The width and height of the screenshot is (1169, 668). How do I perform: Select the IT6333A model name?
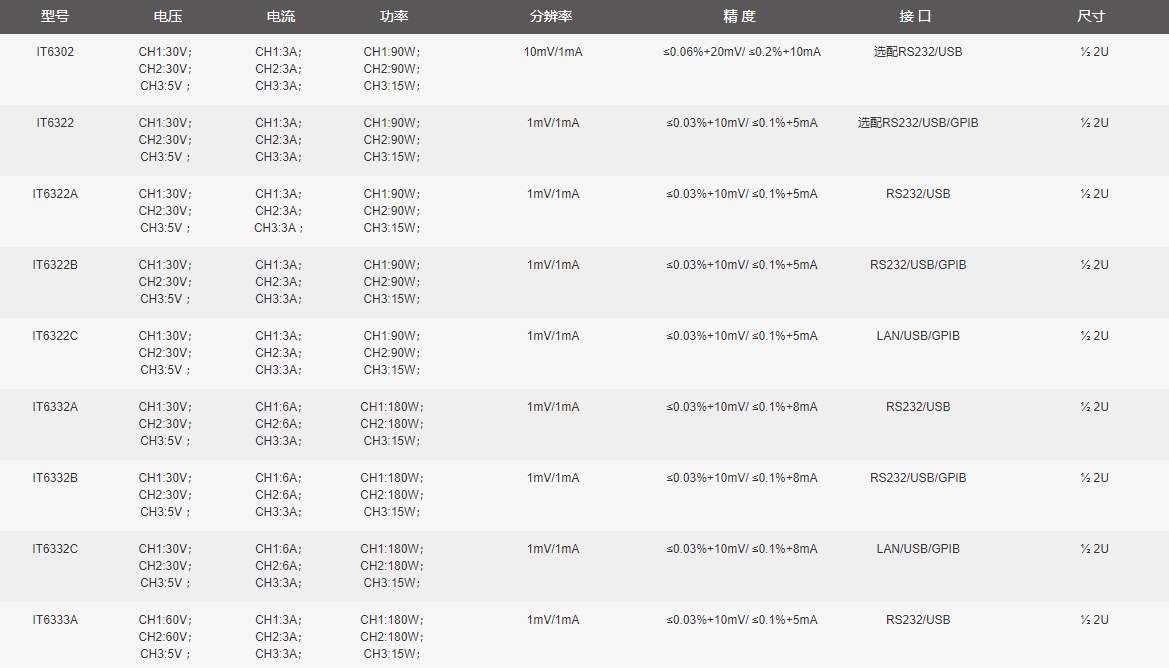pyautogui.click(x=55, y=620)
